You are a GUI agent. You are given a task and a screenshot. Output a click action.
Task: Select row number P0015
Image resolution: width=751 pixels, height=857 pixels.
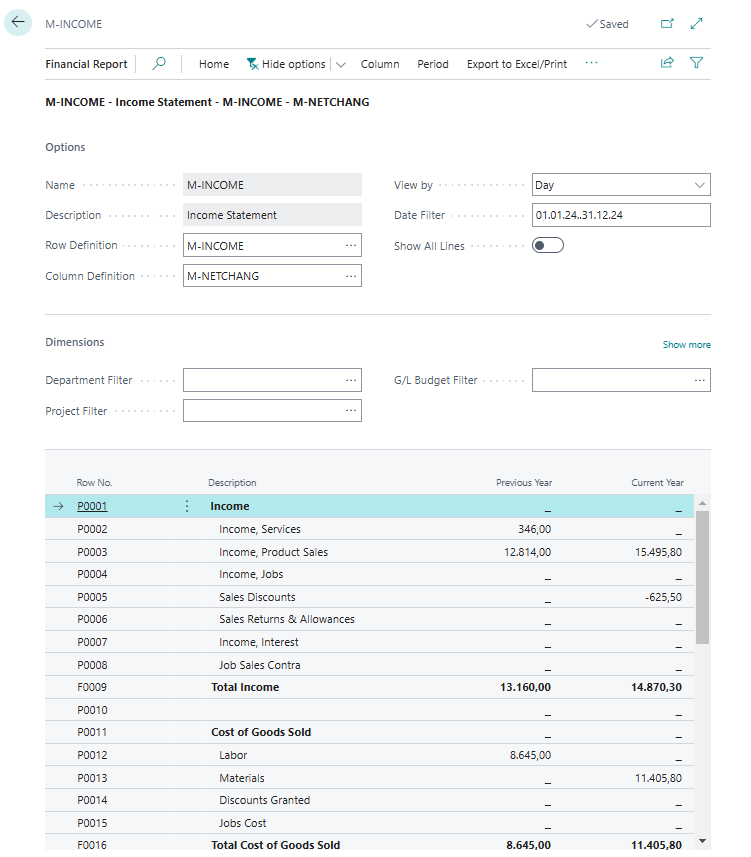pos(92,823)
